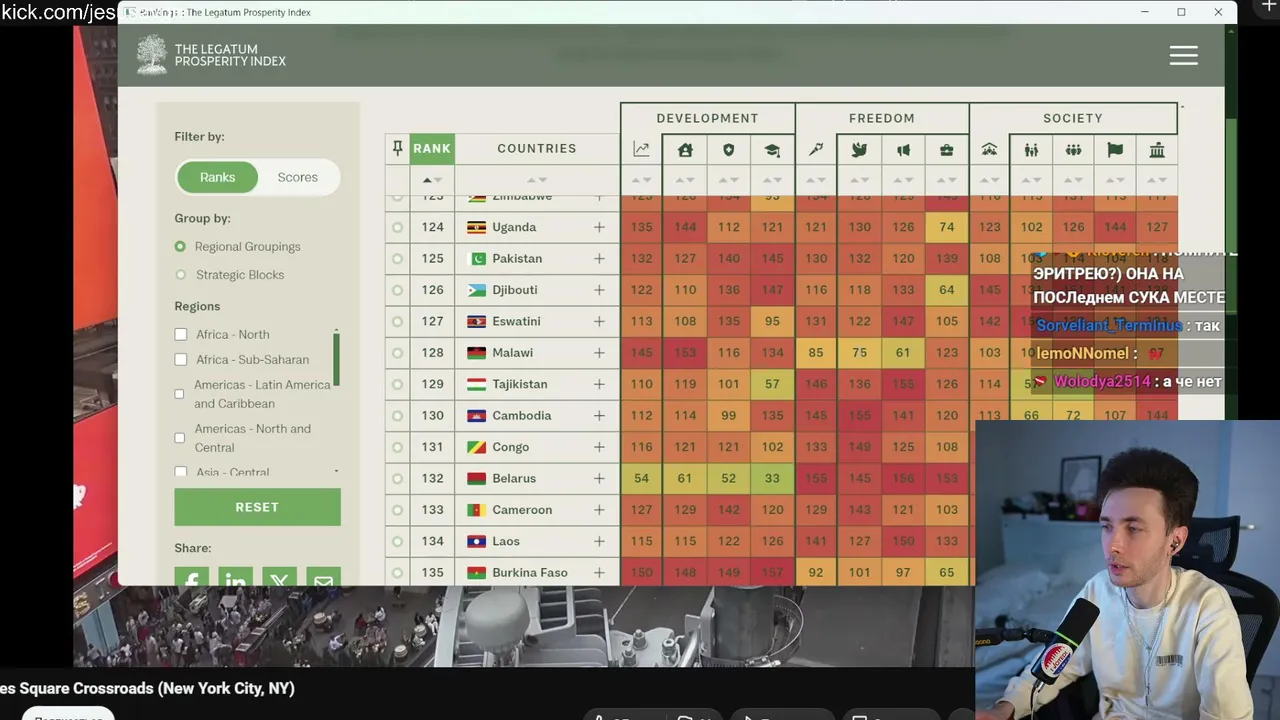Toggle the pin circle for Malawi row
The width and height of the screenshot is (1280, 720).
point(397,353)
